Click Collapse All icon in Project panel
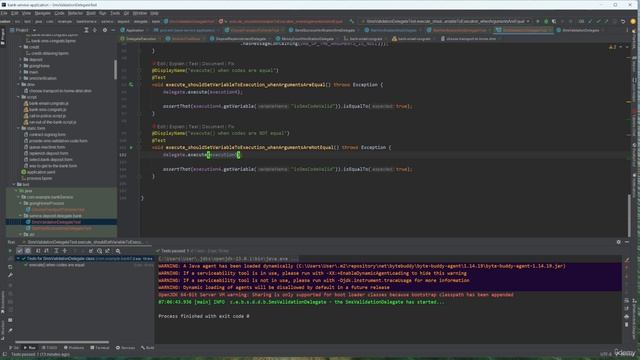Image resolution: width=640 pixels, height=360 pixels. point(95,30)
